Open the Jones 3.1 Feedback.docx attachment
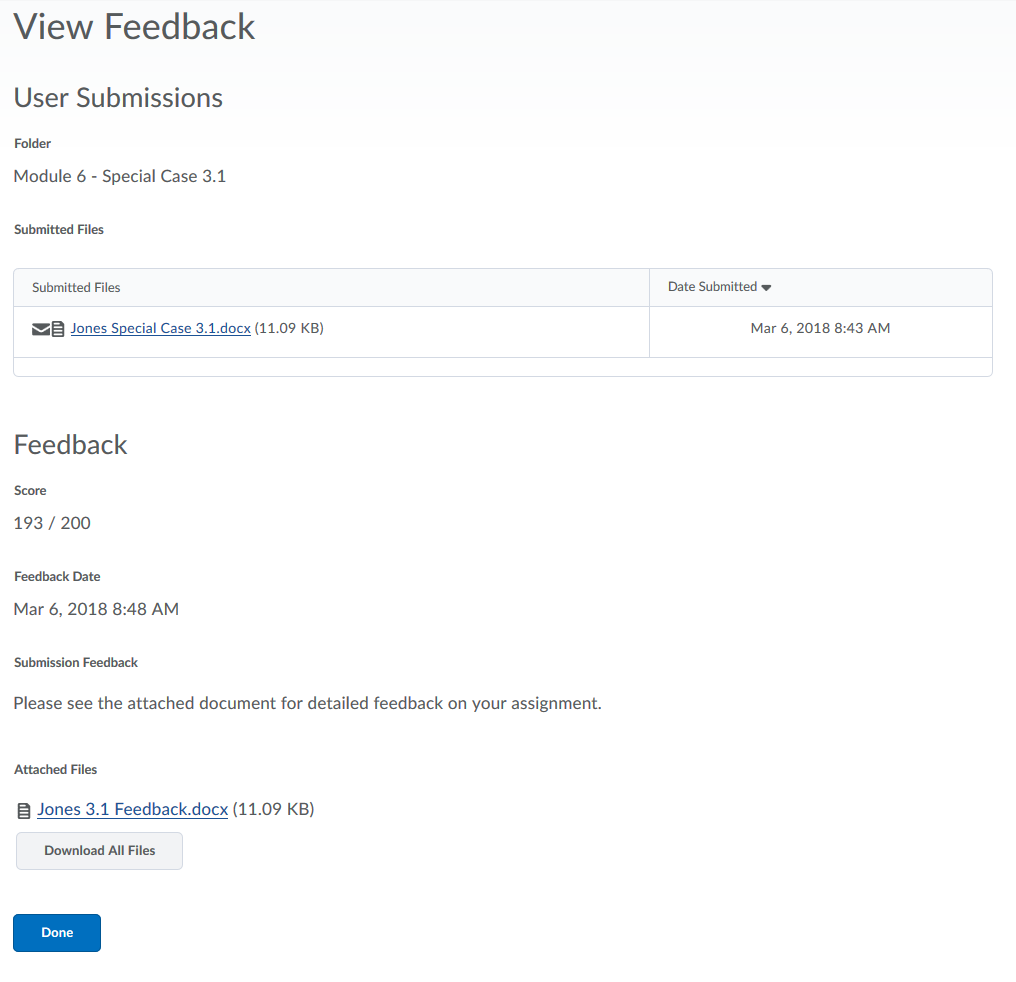This screenshot has height=982, width=1016. (x=132, y=810)
